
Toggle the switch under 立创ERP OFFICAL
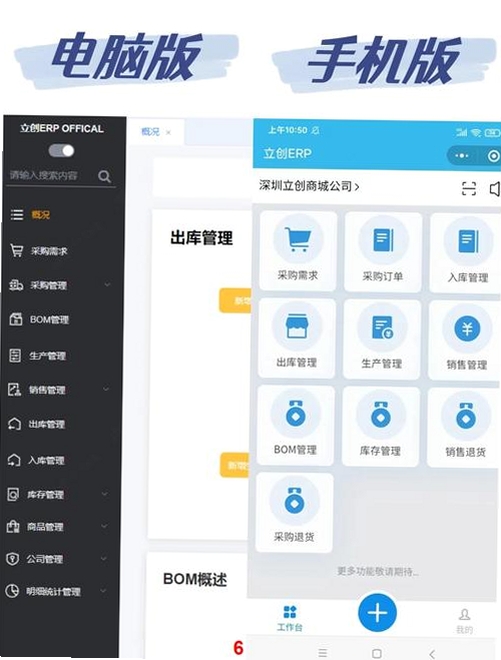point(61,151)
